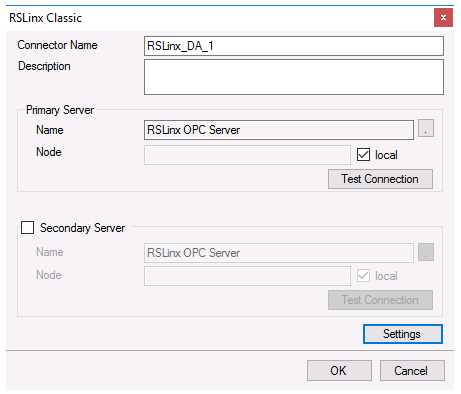Click the Connector Name input field
The image size is (461, 394).
294,46
